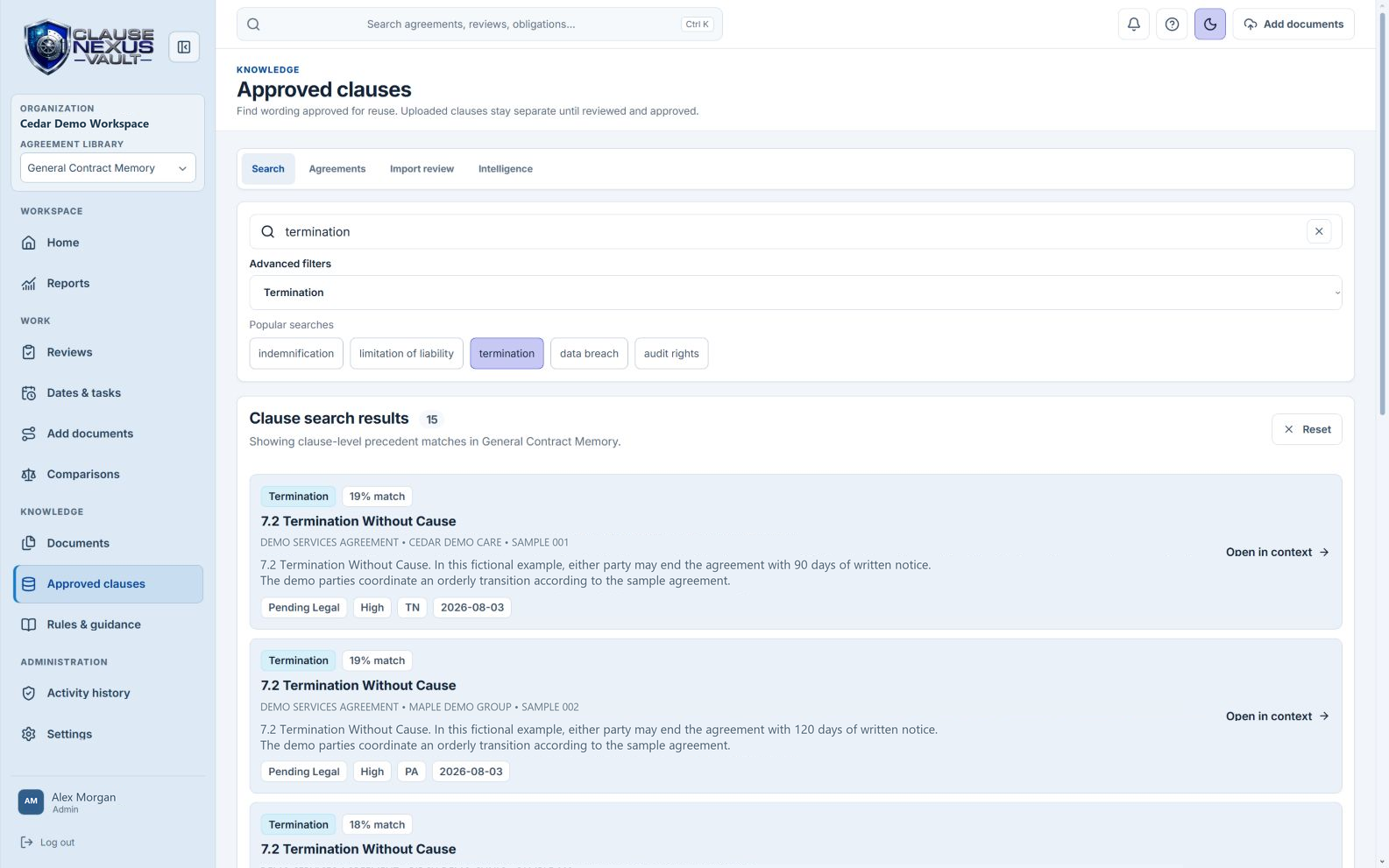Screen dimensions: 1389x868
Task: Open Add documents in the sidebar
Action: 108,434
